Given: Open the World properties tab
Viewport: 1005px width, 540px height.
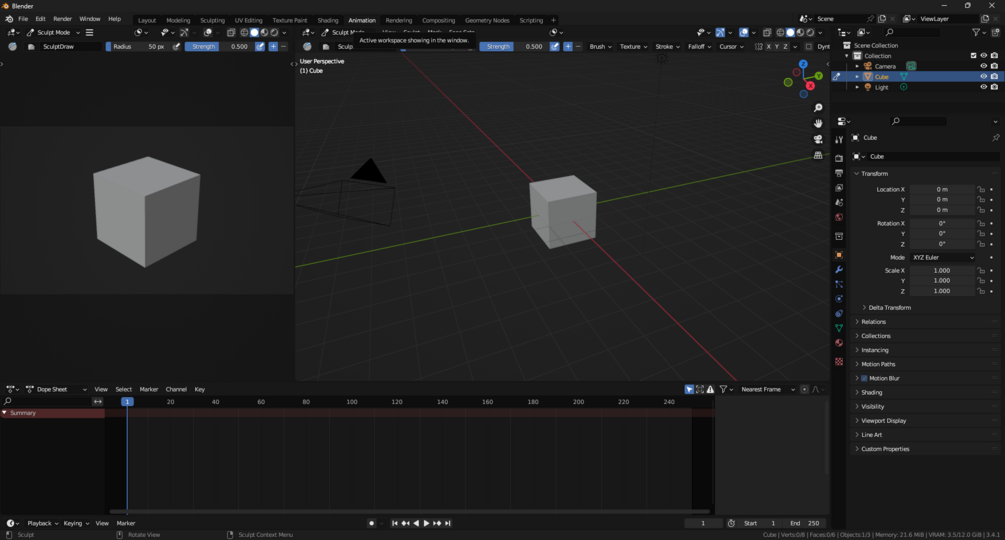Looking at the screenshot, I should click(839, 217).
